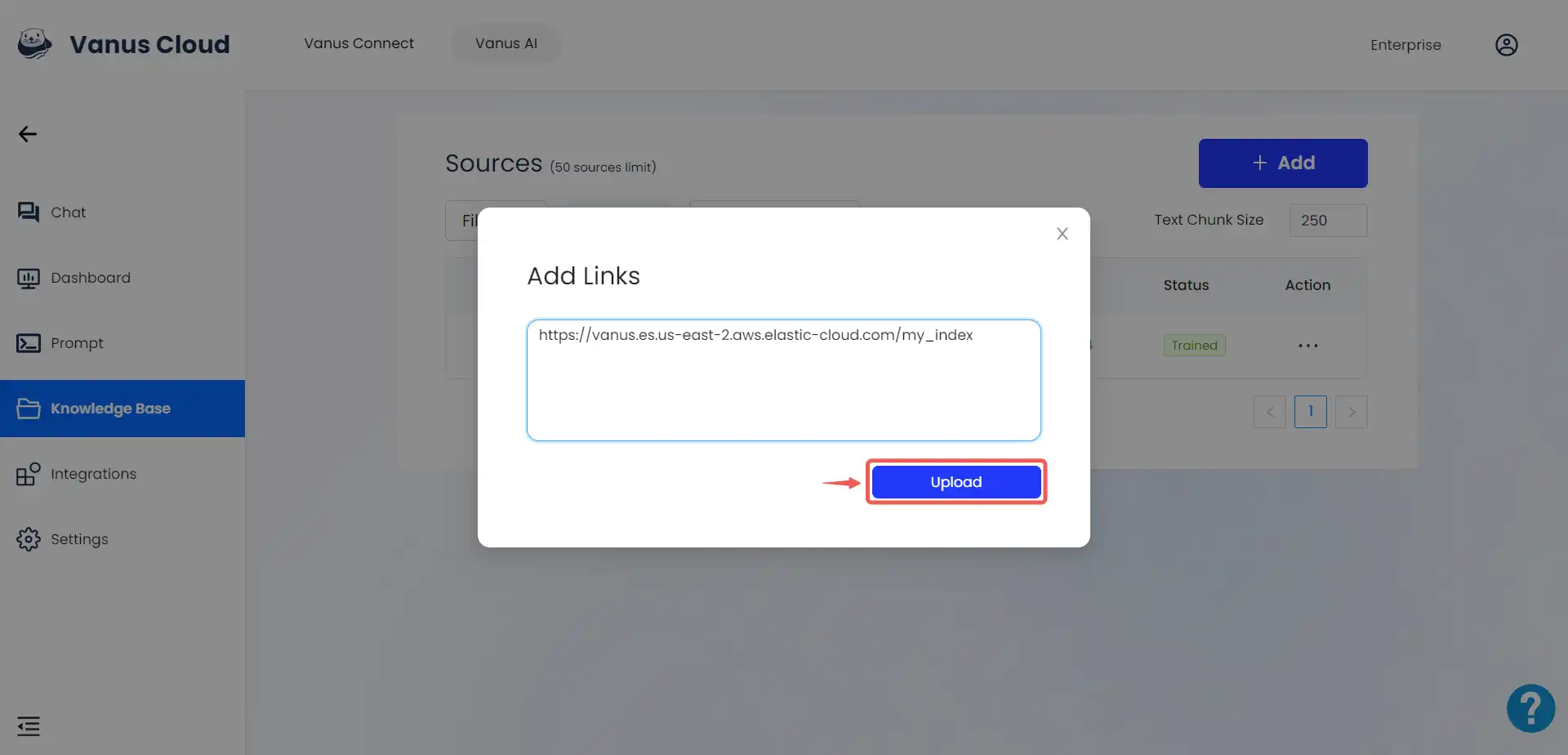Select Knowledge Base in the sidebar
This screenshot has height=755, width=1568.
pyautogui.click(x=122, y=409)
